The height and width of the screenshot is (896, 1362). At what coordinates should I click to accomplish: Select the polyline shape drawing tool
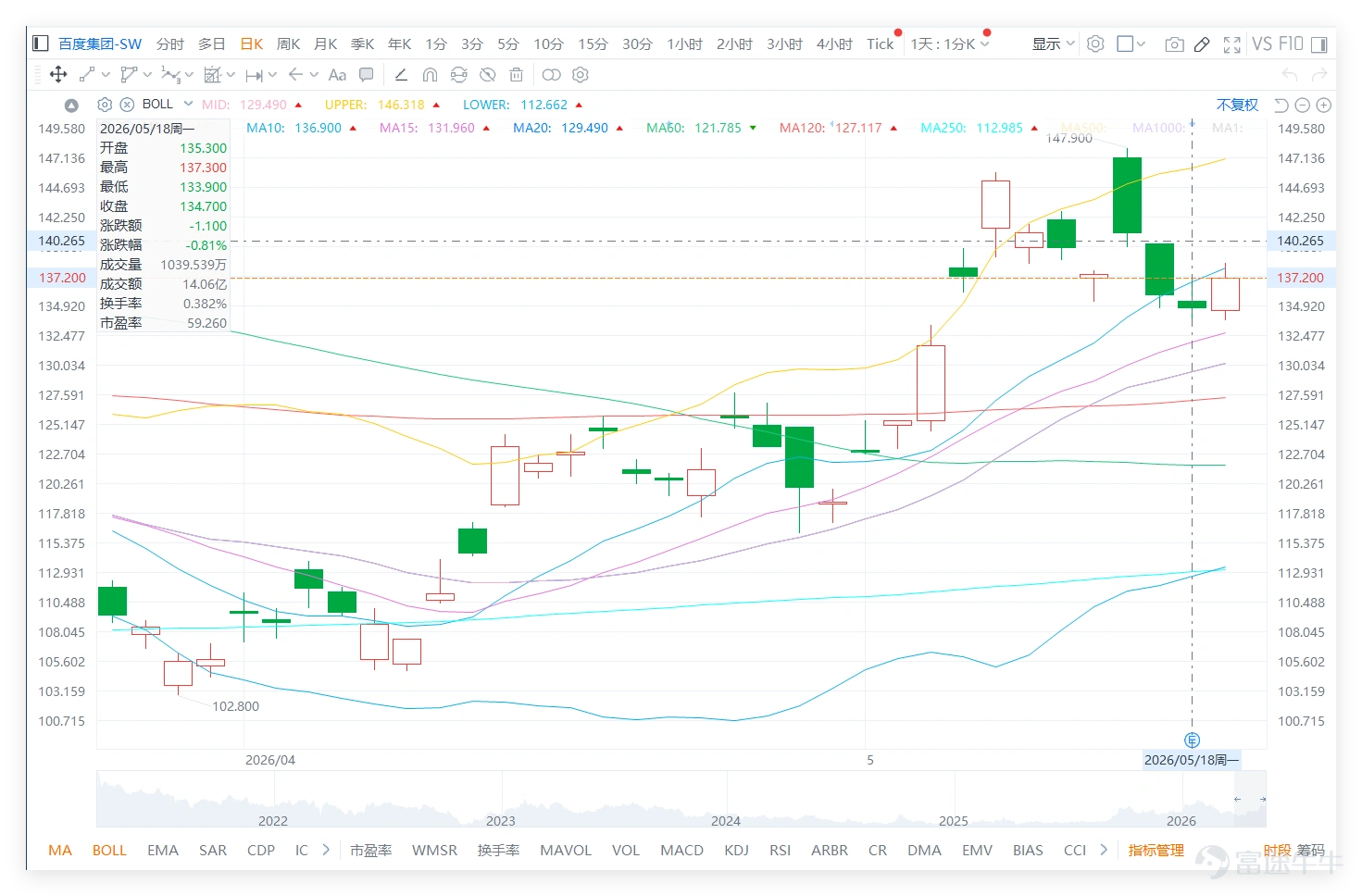click(x=129, y=75)
